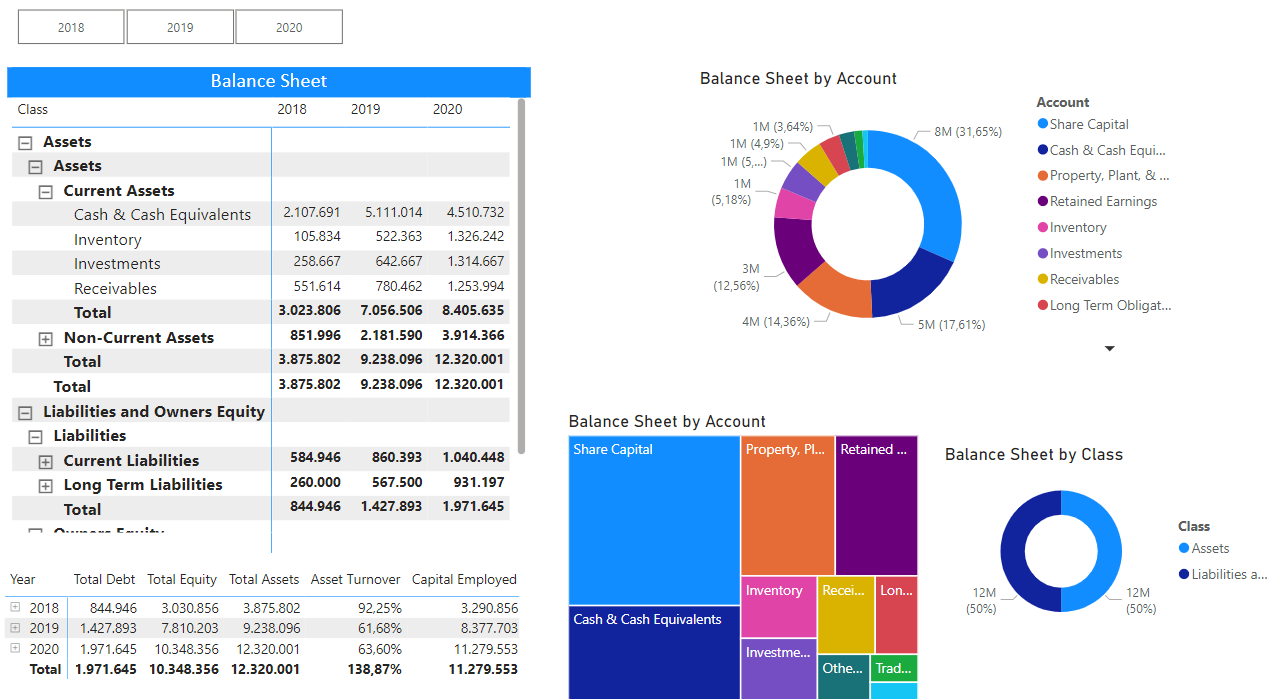Collapse the Current Assets row
1279x699 pixels.
(x=45, y=192)
